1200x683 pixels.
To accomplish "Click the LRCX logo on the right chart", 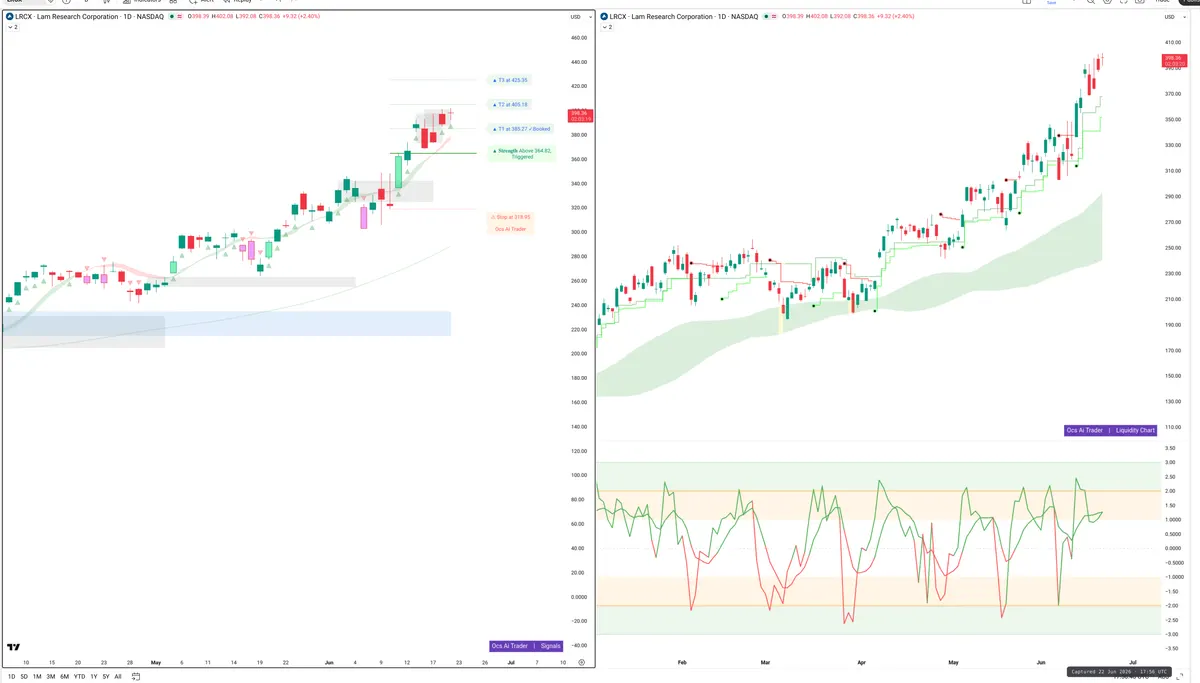I will pos(606,17).
